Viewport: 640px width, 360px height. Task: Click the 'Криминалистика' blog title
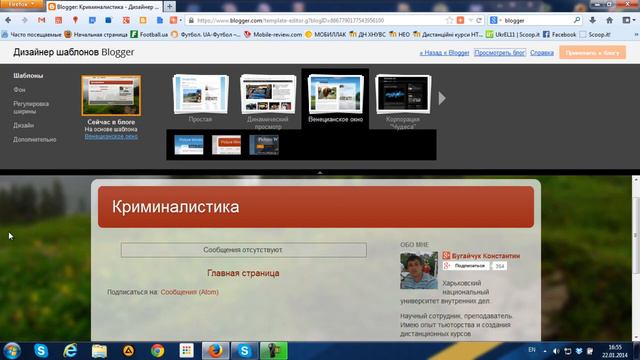pos(176,207)
